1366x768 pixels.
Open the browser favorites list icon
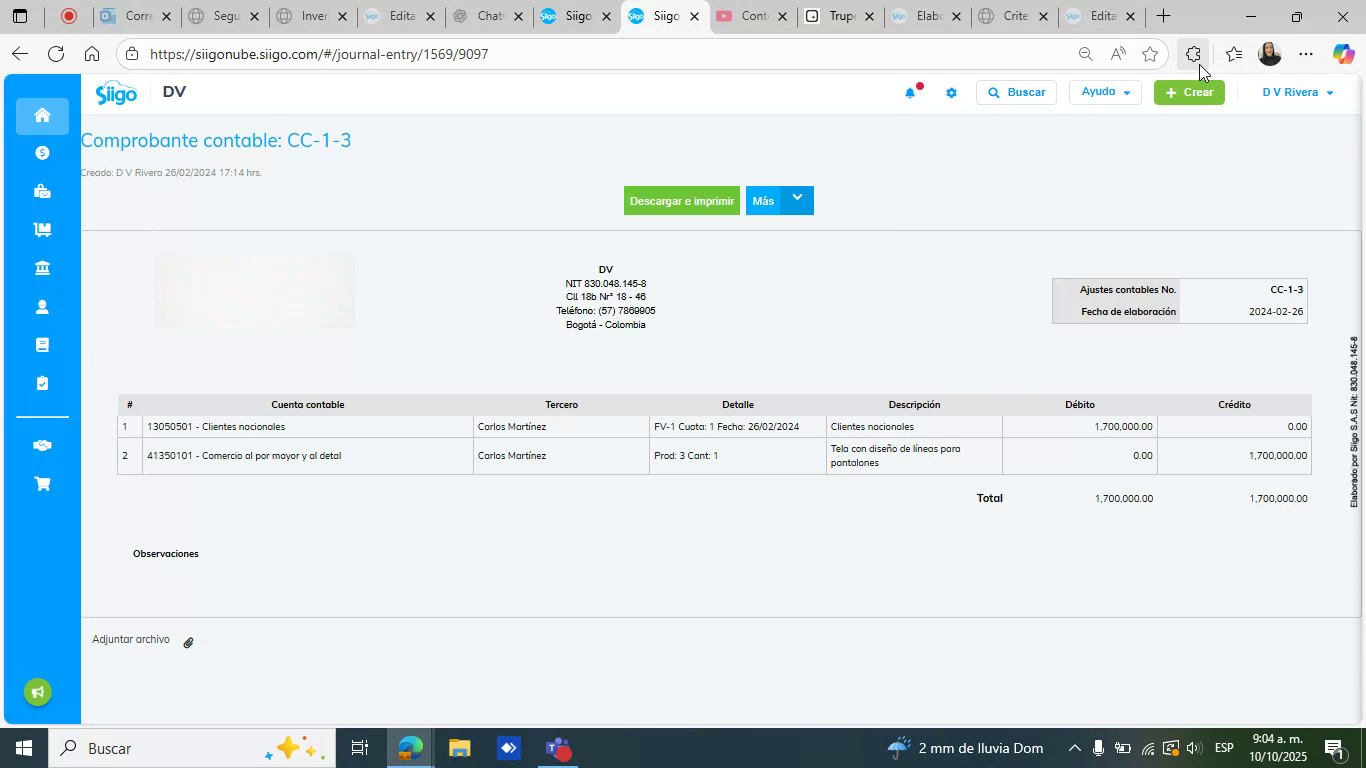coord(1234,54)
